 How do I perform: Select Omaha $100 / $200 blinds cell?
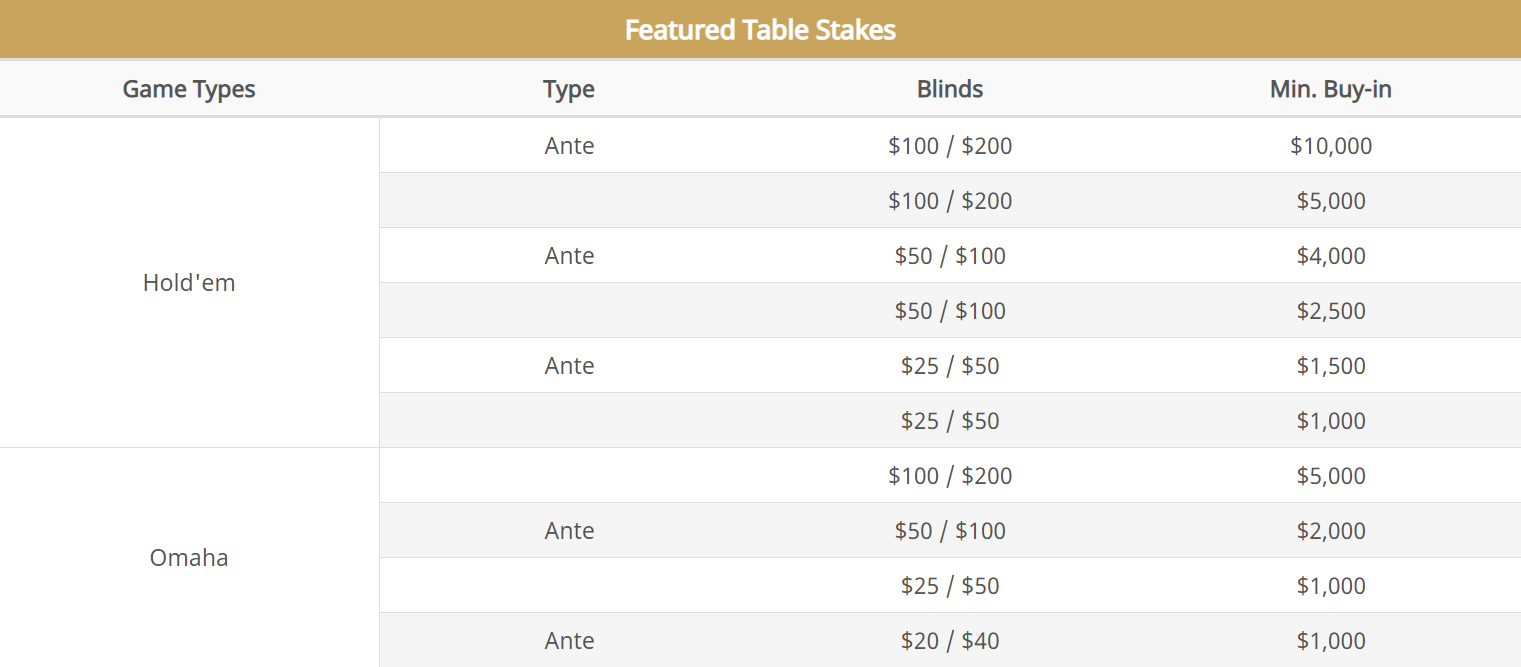point(950,476)
